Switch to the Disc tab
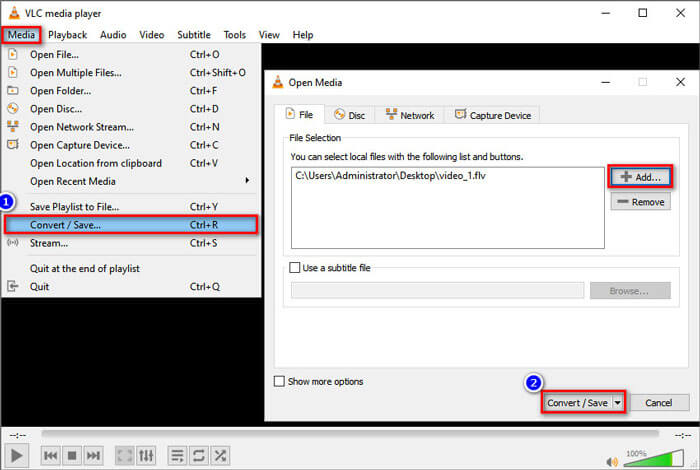Viewport: 700px width, 470px height. point(350,116)
